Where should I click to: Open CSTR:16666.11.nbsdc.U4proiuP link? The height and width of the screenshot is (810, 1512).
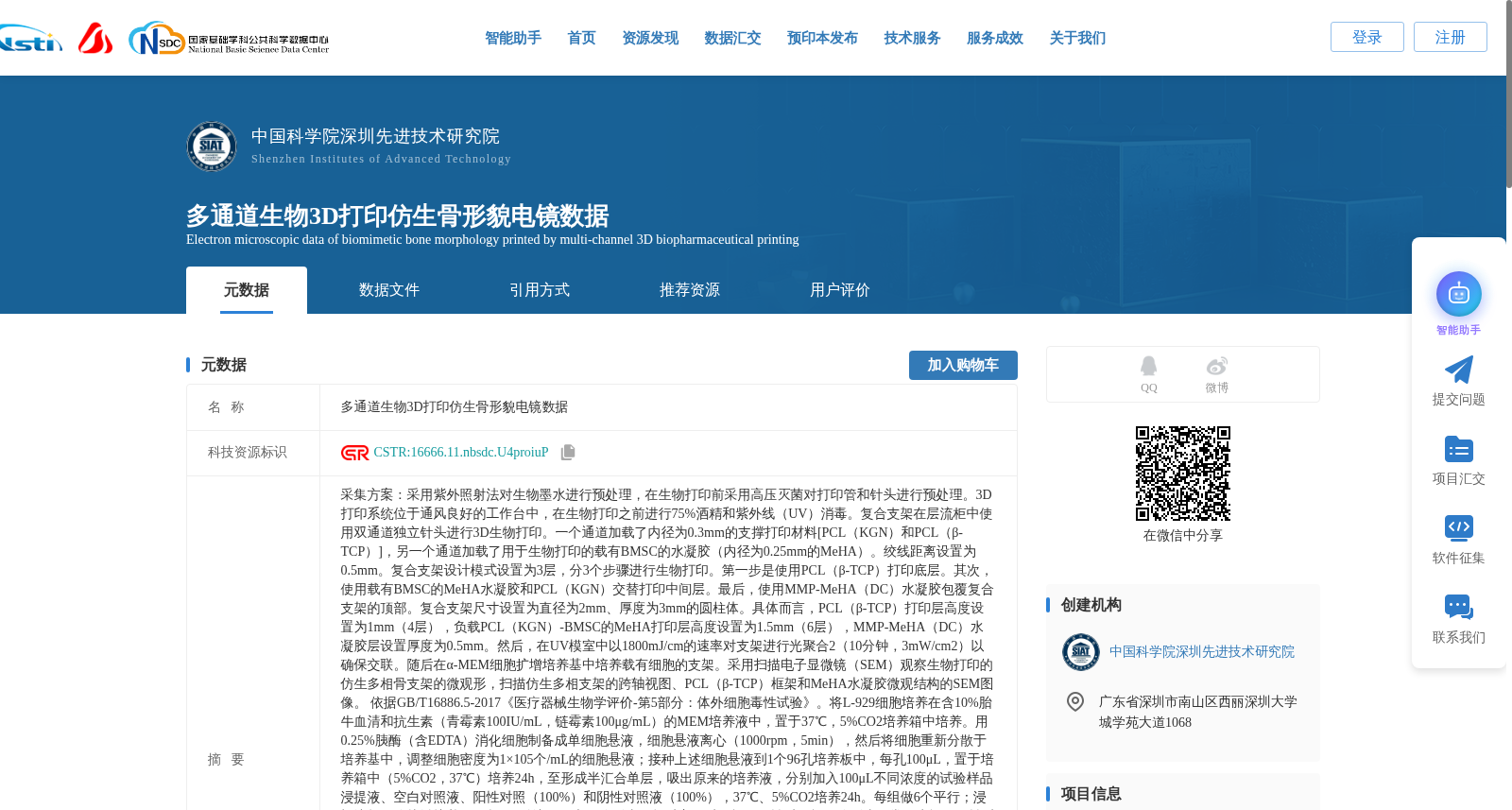[x=461, y=453]
